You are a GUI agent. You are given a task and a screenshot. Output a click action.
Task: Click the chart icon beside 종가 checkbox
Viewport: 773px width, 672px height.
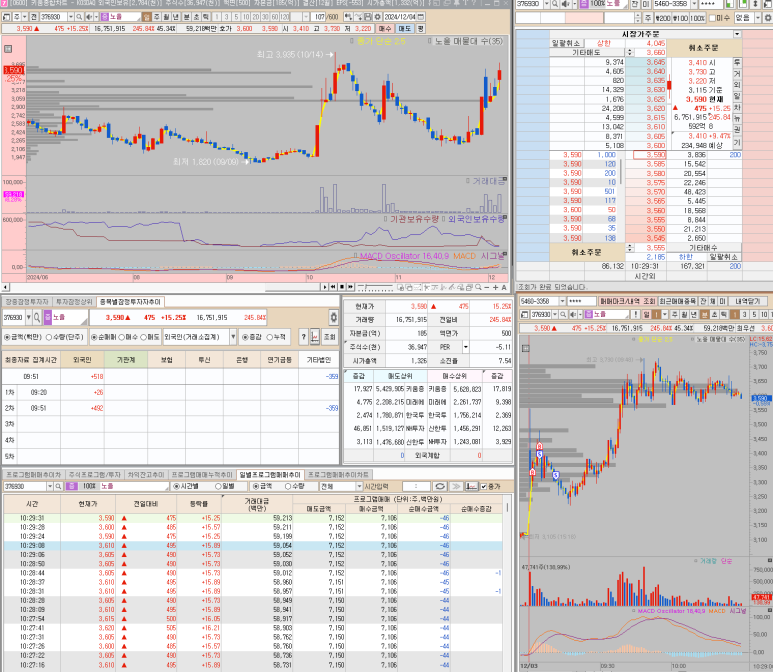[471, 486]
